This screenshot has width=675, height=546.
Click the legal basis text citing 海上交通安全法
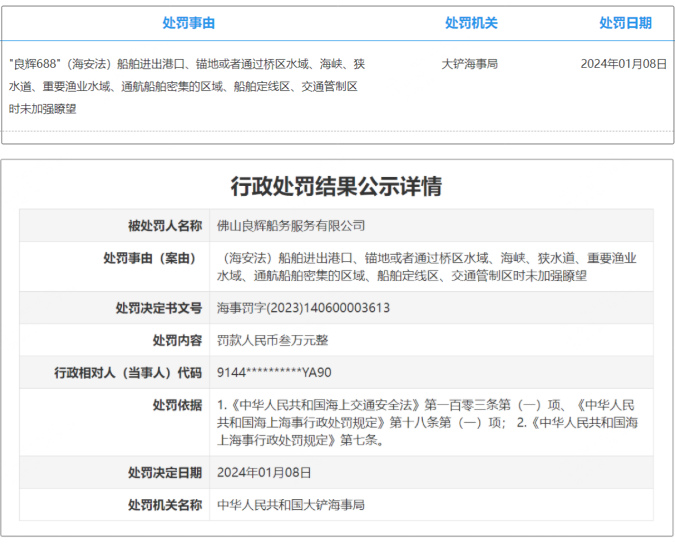[427, 423]
